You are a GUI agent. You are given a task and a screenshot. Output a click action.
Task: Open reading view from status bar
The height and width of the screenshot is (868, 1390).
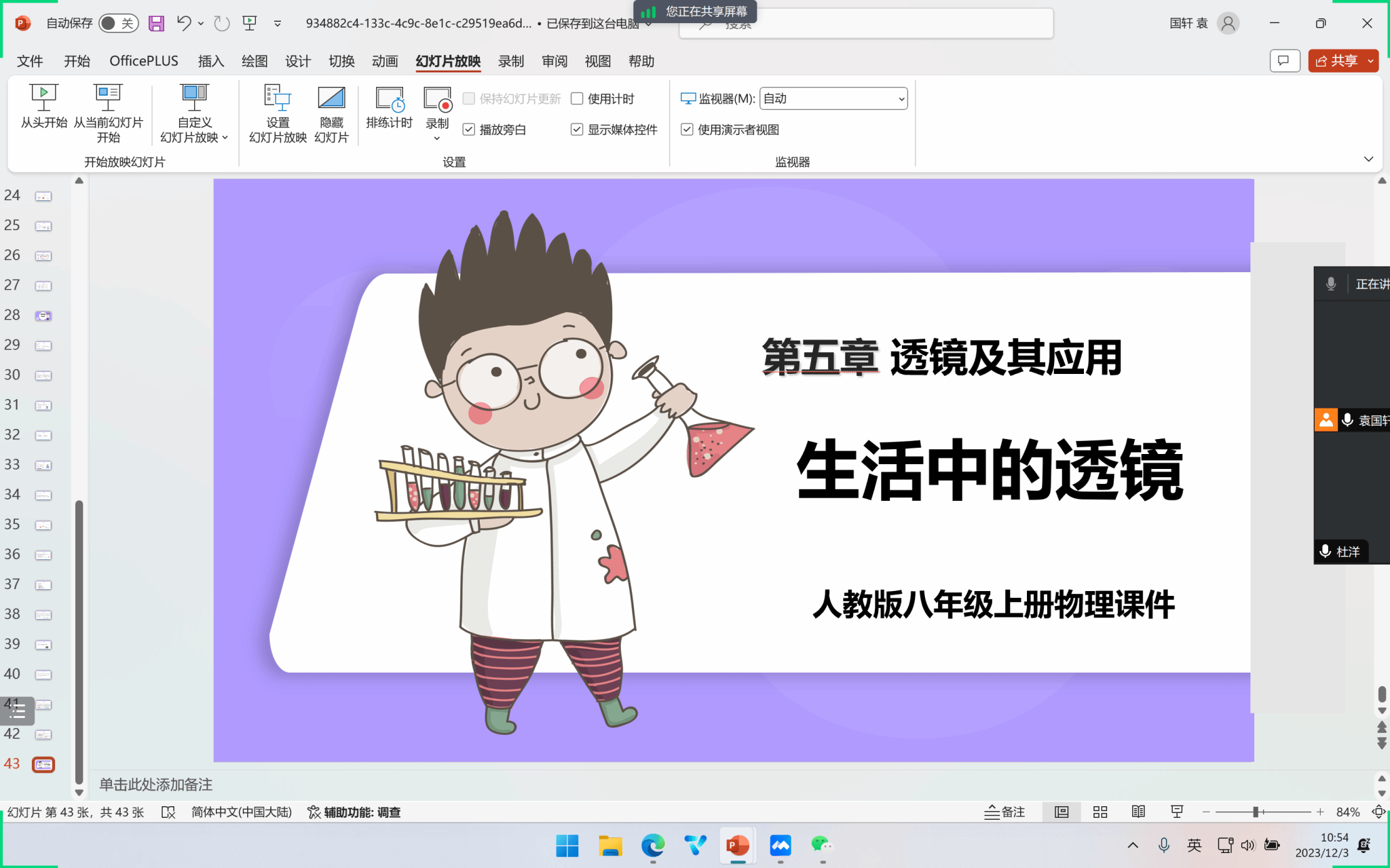[1138, 812]
